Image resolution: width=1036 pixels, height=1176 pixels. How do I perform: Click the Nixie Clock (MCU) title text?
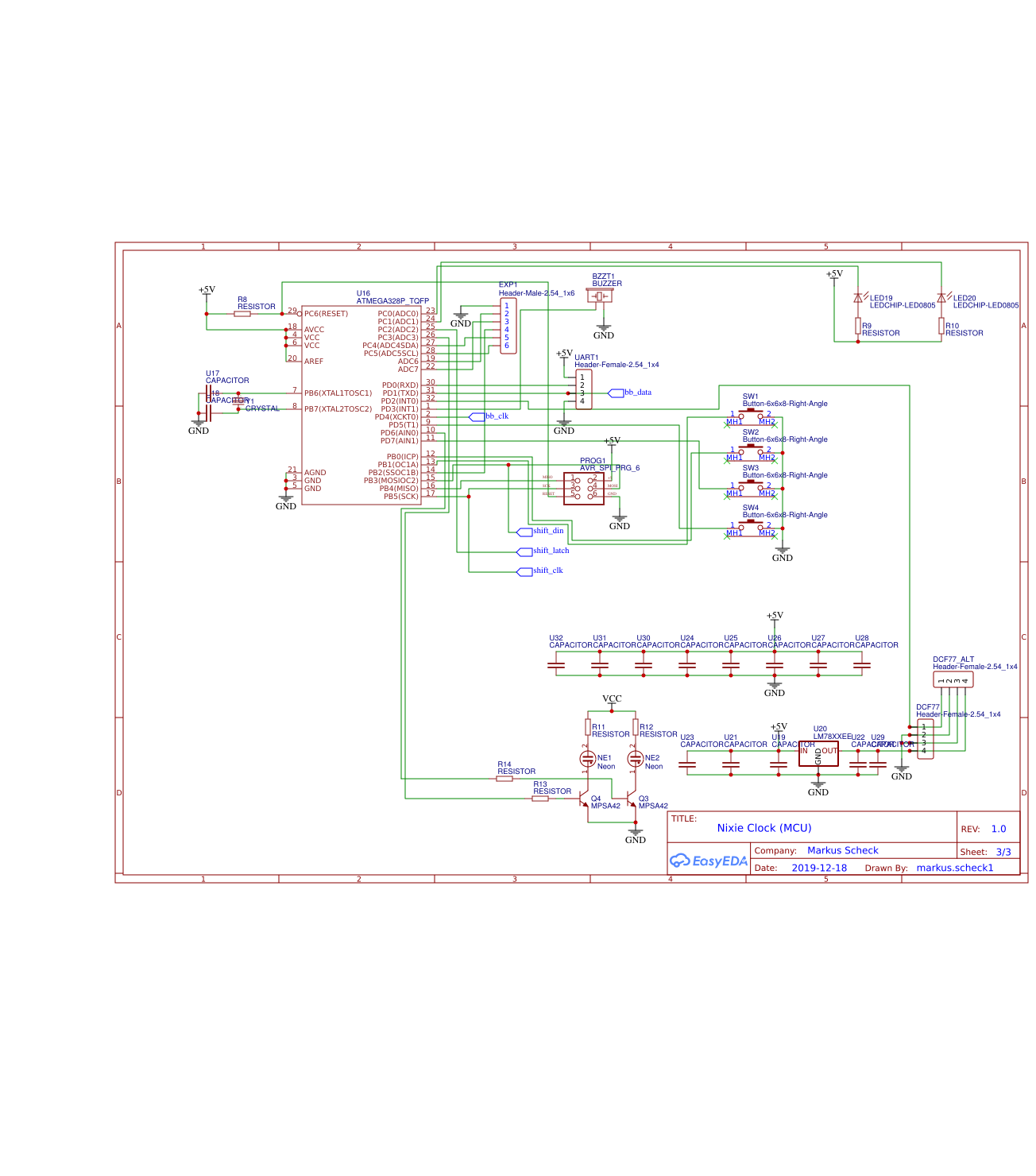763,827
